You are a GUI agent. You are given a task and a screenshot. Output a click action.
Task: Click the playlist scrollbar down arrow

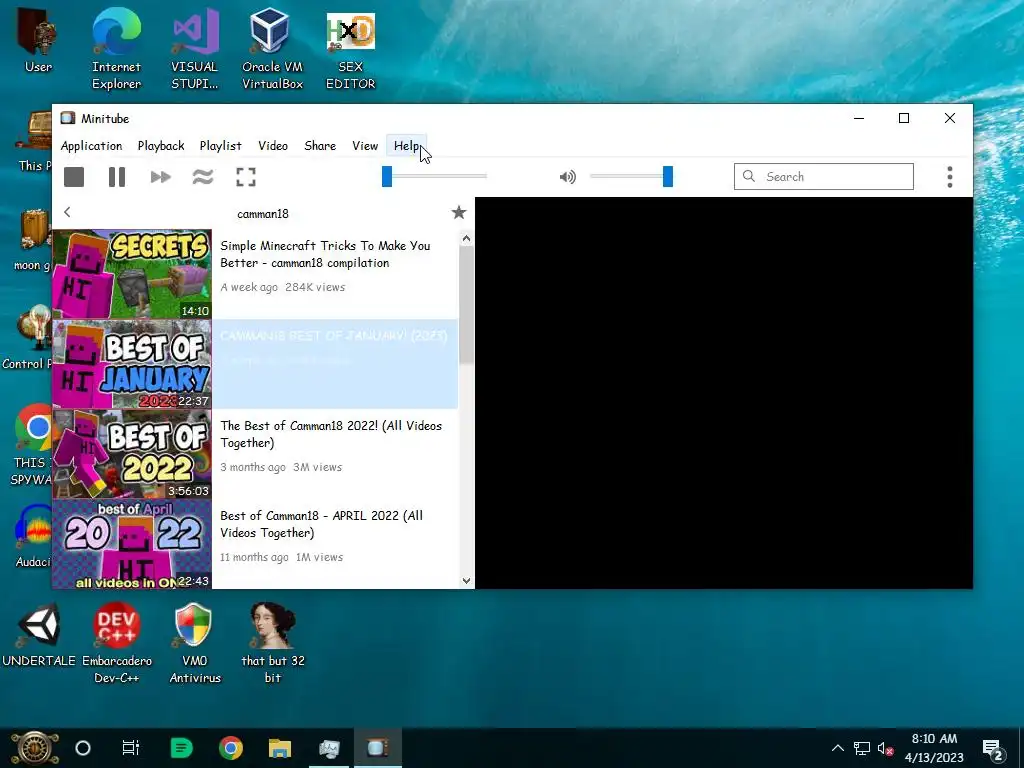tap(466, 580)
